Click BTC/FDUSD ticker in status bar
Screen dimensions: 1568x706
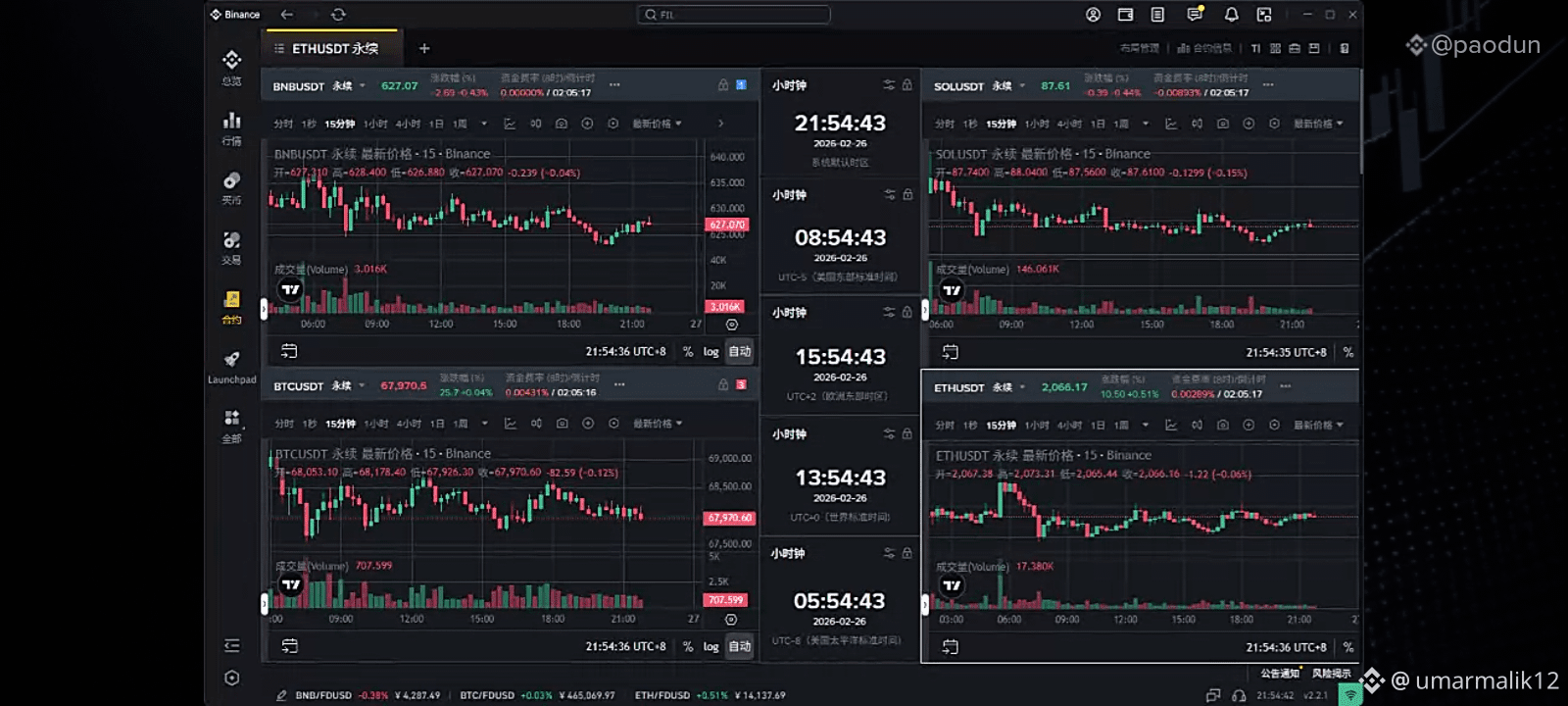pos(537,695)
